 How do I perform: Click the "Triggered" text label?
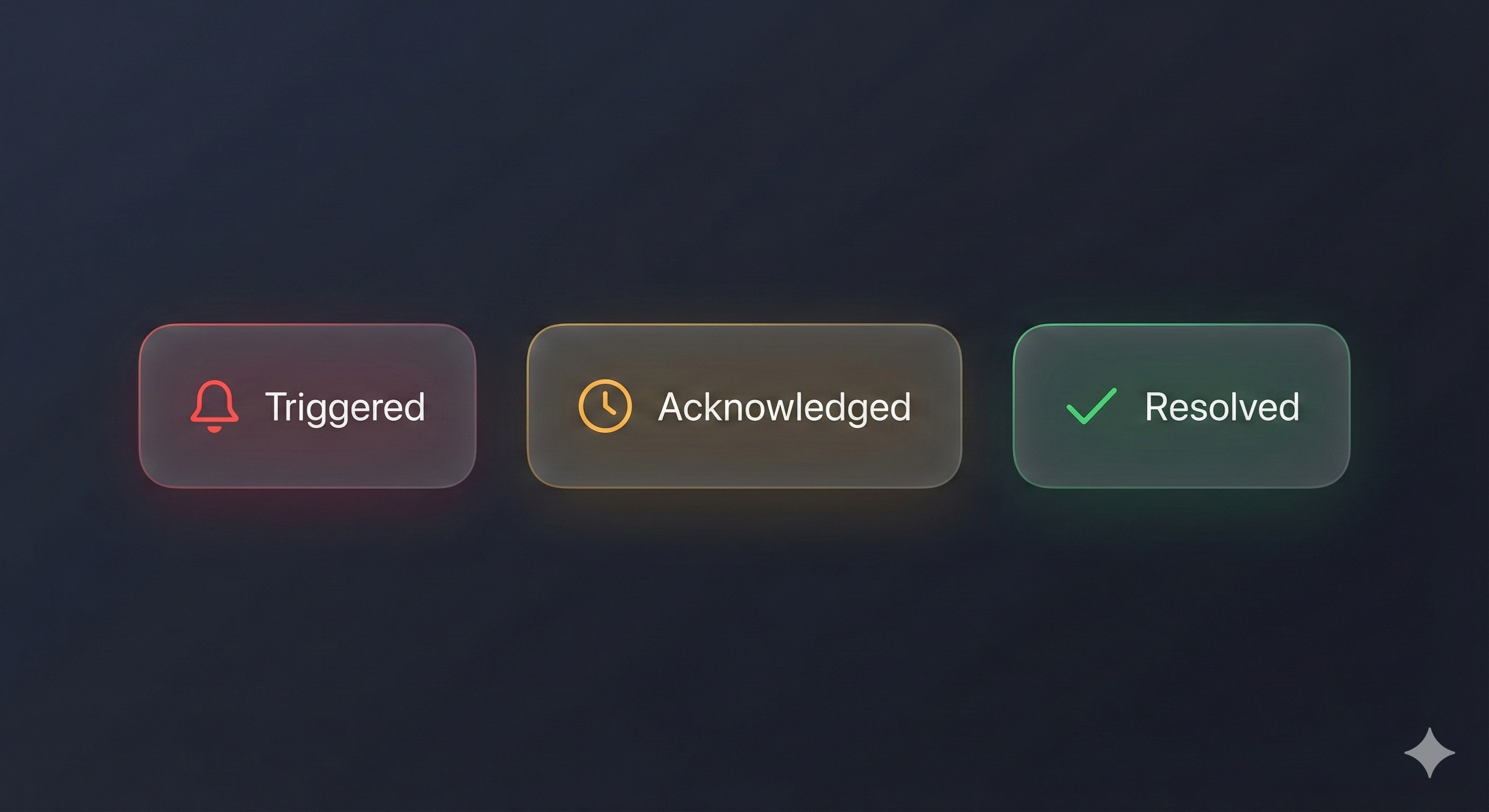click(x=345, y=407)
